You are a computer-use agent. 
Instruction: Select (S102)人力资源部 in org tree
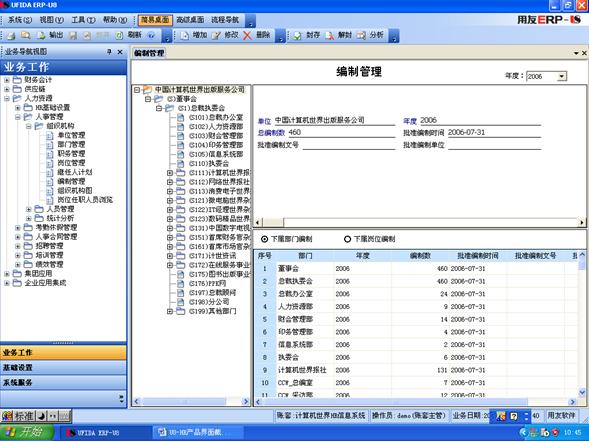pos(216,127)
